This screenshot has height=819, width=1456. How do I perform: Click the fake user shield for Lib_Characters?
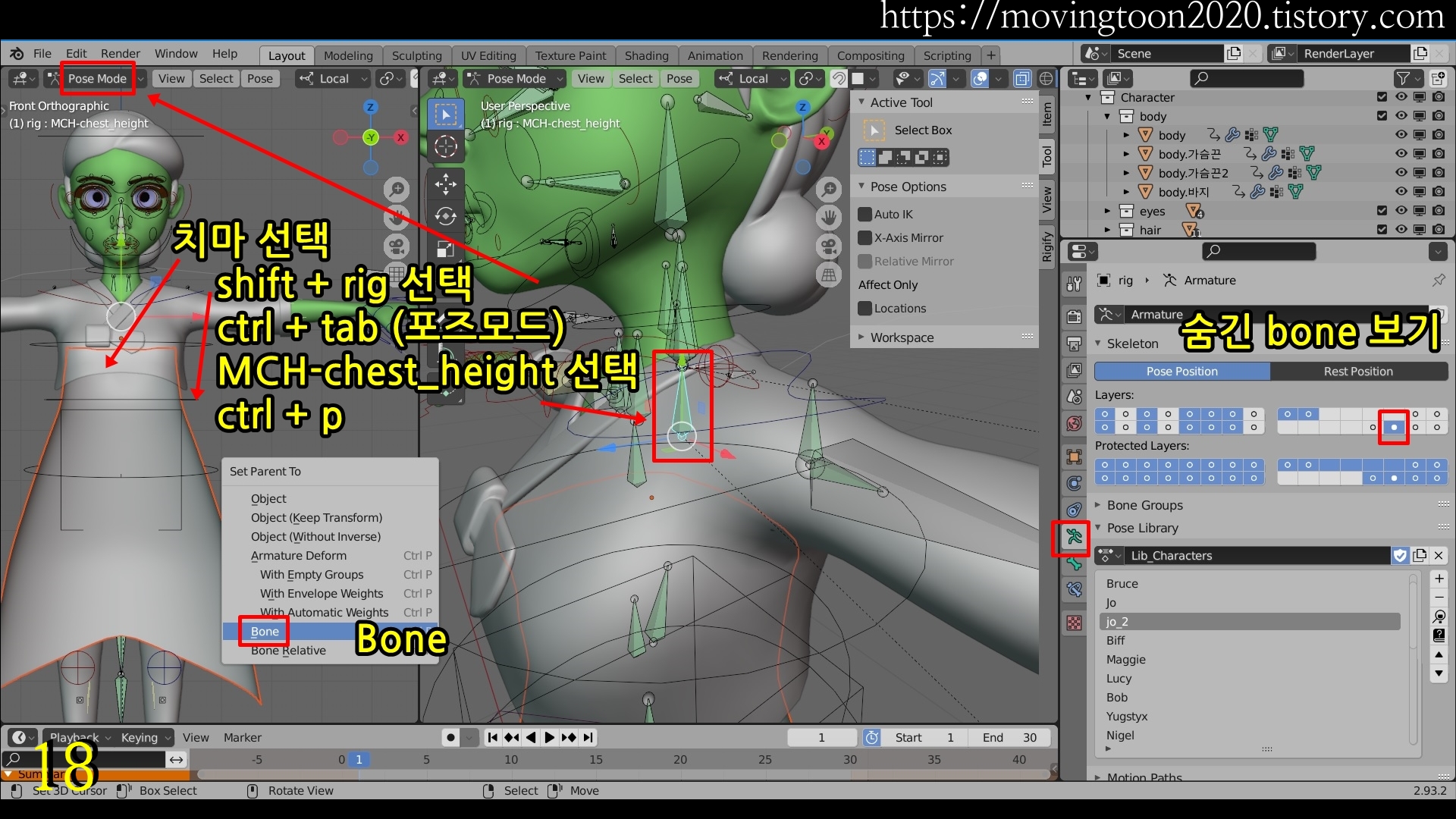tap(1400, 556)
